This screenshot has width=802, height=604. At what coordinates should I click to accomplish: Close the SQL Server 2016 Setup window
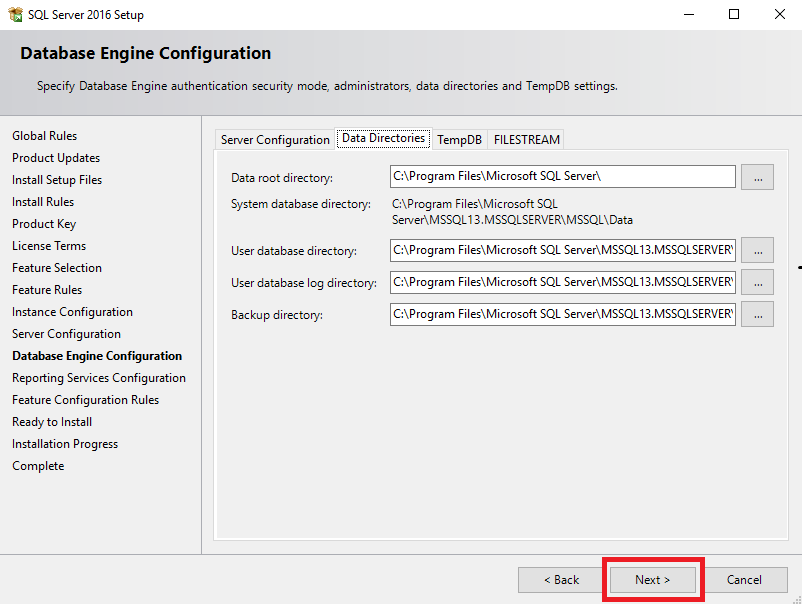[x=779, y=14]
